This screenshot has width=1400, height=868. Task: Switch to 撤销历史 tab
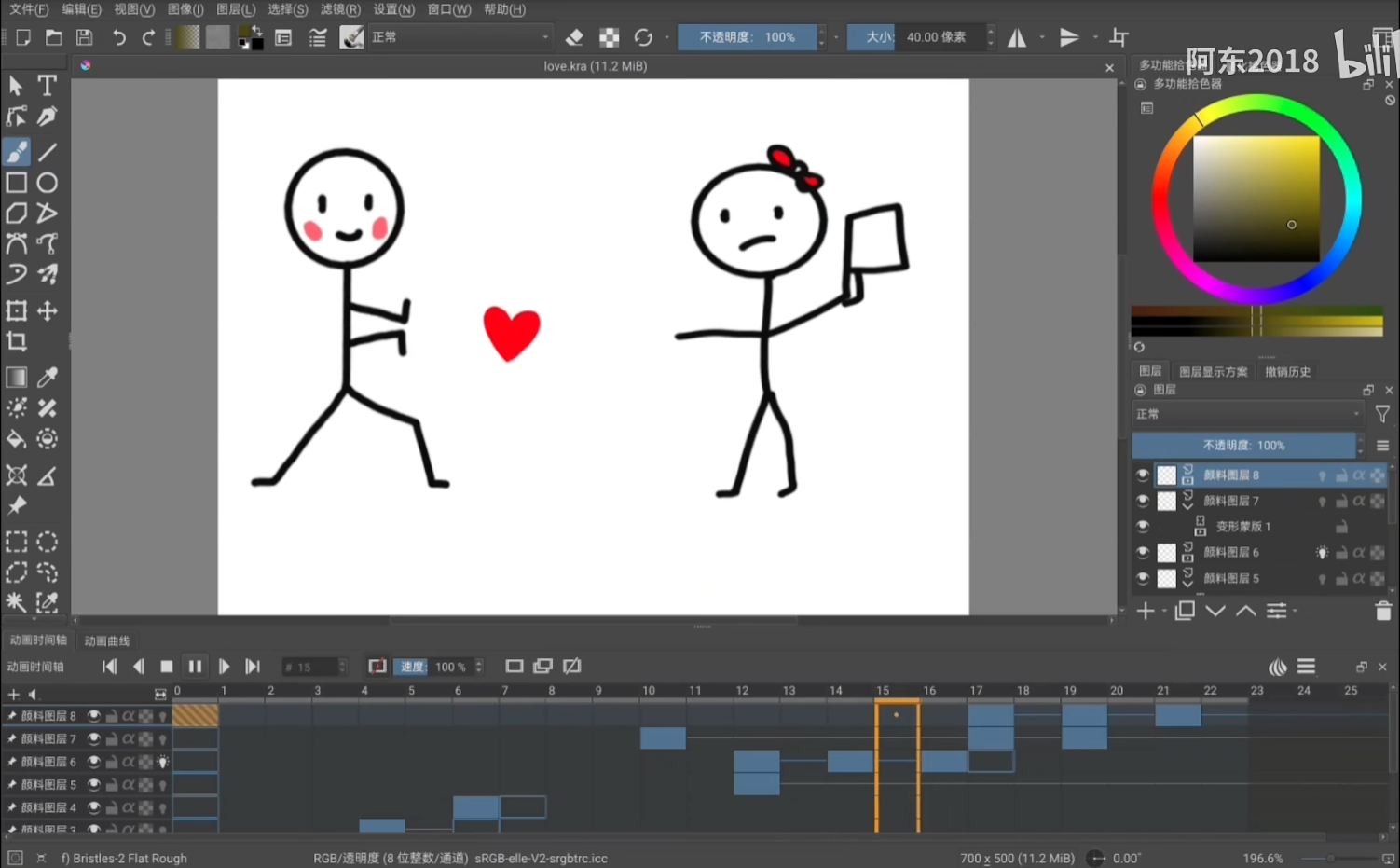(x=1287, y=371)
